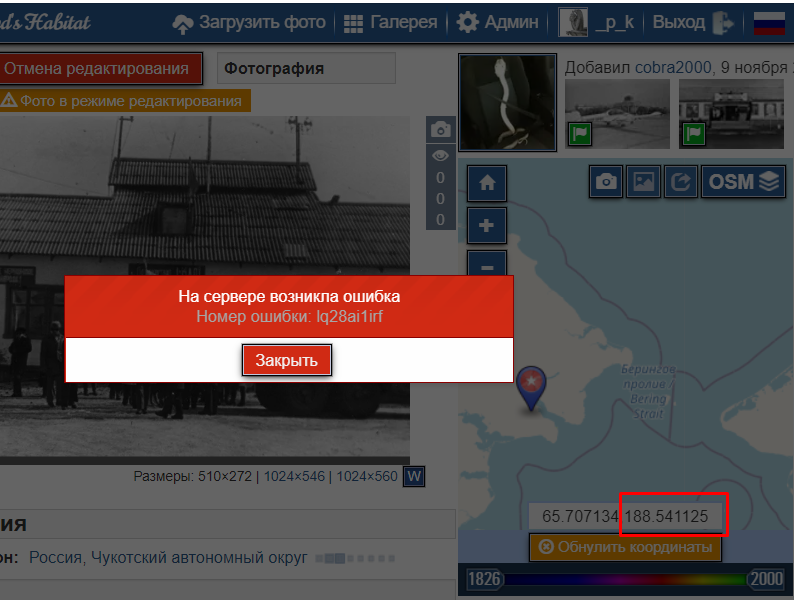Open the cobra2000 user link

673,67
